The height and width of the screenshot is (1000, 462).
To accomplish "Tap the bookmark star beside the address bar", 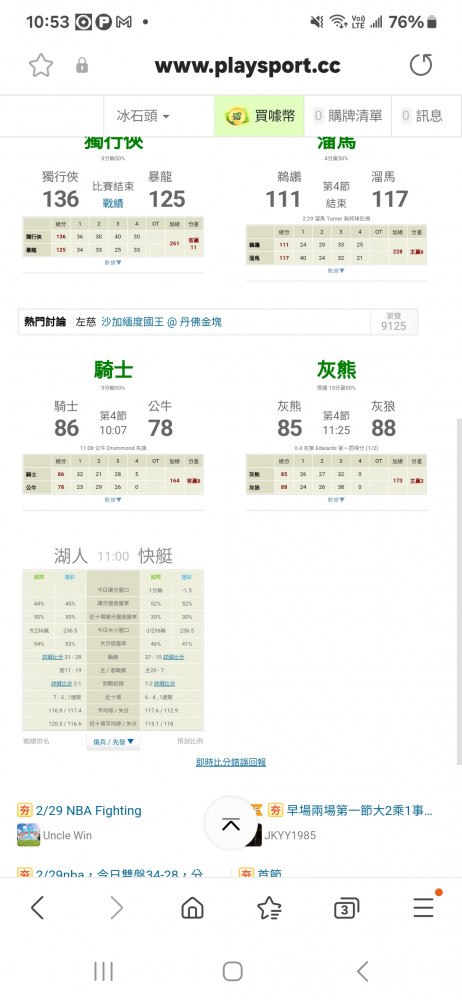I will 41,65.
